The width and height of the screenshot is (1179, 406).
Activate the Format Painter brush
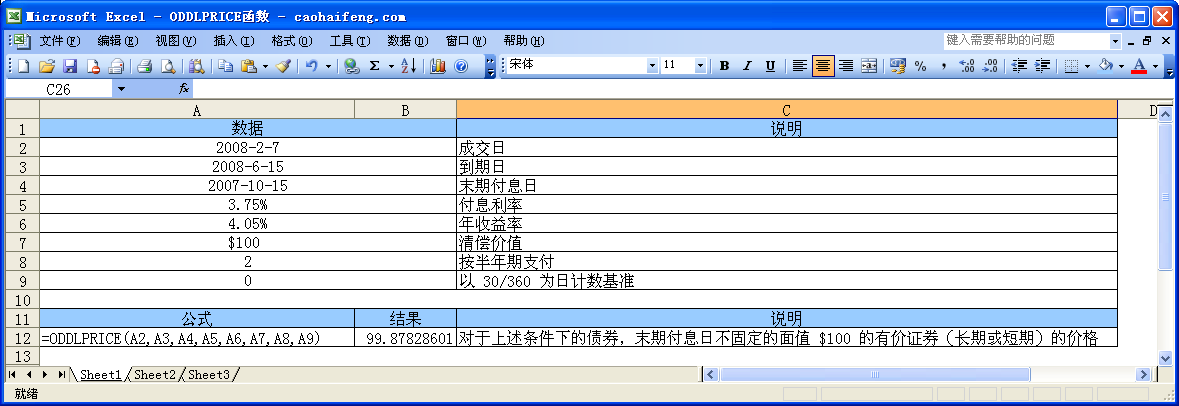[x=283, y=66]
